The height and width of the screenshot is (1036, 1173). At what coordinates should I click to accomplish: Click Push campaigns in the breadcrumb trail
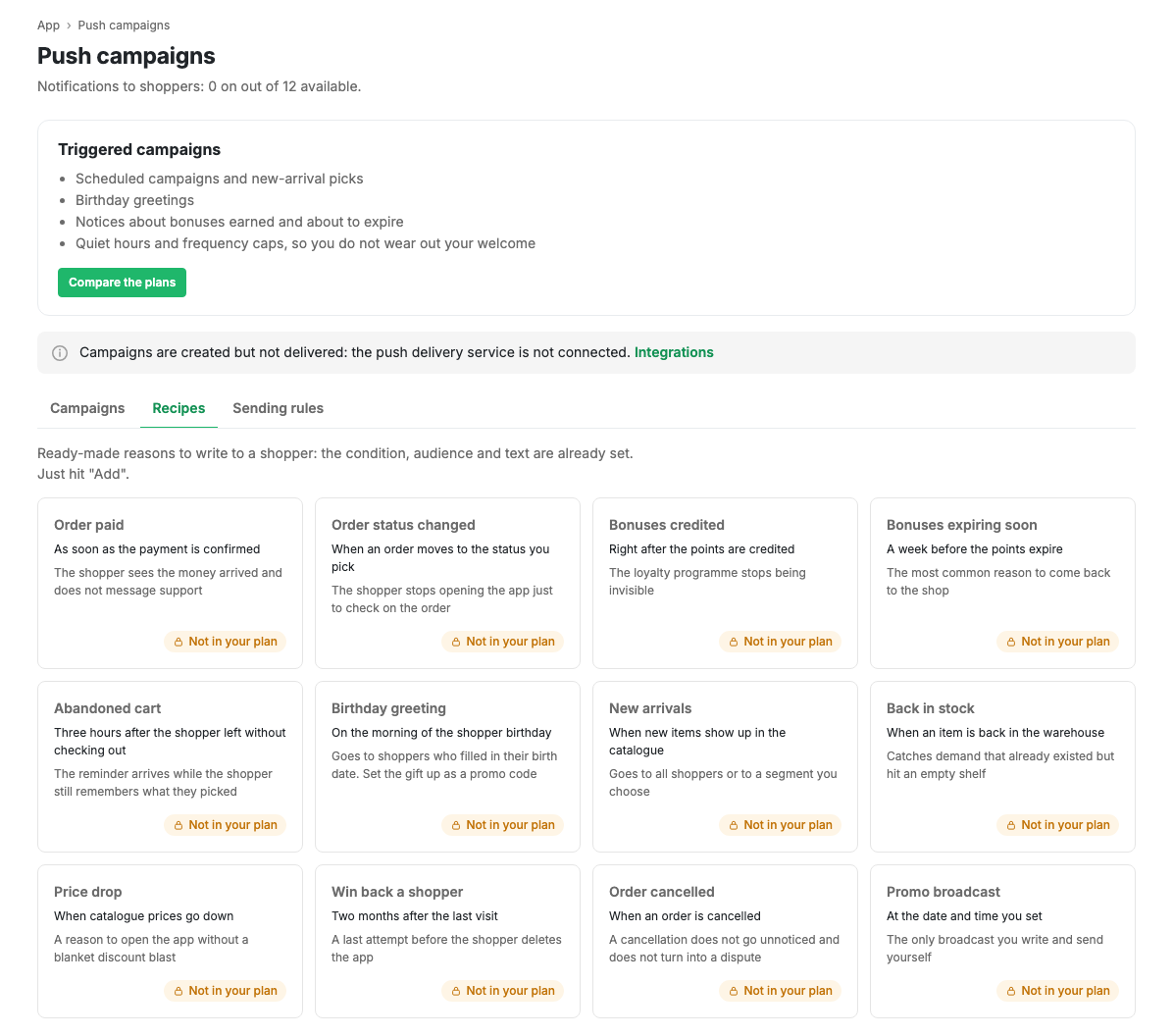[125, 26]
